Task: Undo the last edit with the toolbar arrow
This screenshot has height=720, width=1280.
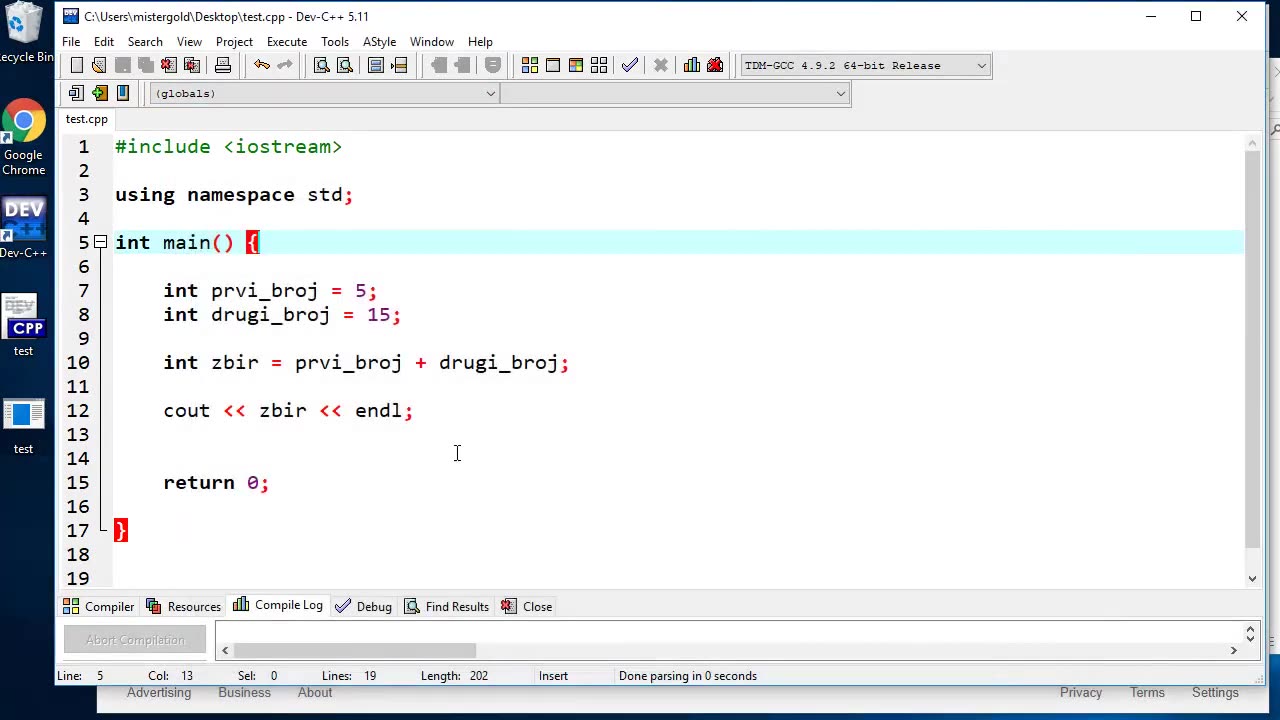Action: (x=262, y=65)
